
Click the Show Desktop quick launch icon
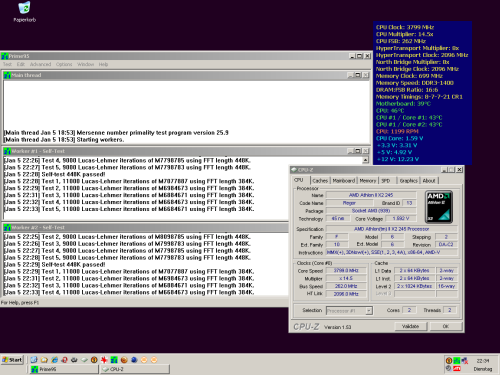[x=34, y=360]
